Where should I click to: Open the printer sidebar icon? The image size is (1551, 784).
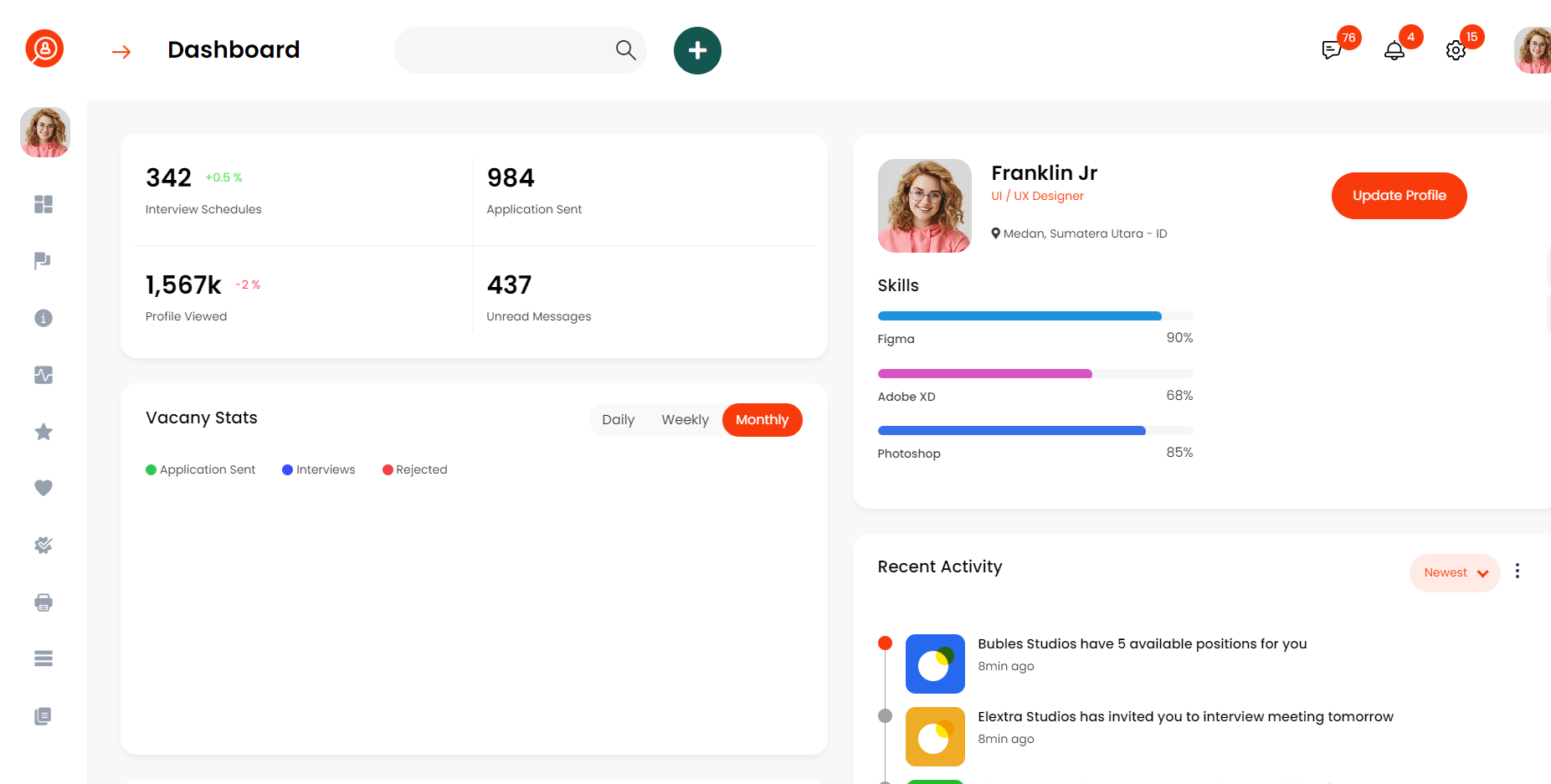44,602
